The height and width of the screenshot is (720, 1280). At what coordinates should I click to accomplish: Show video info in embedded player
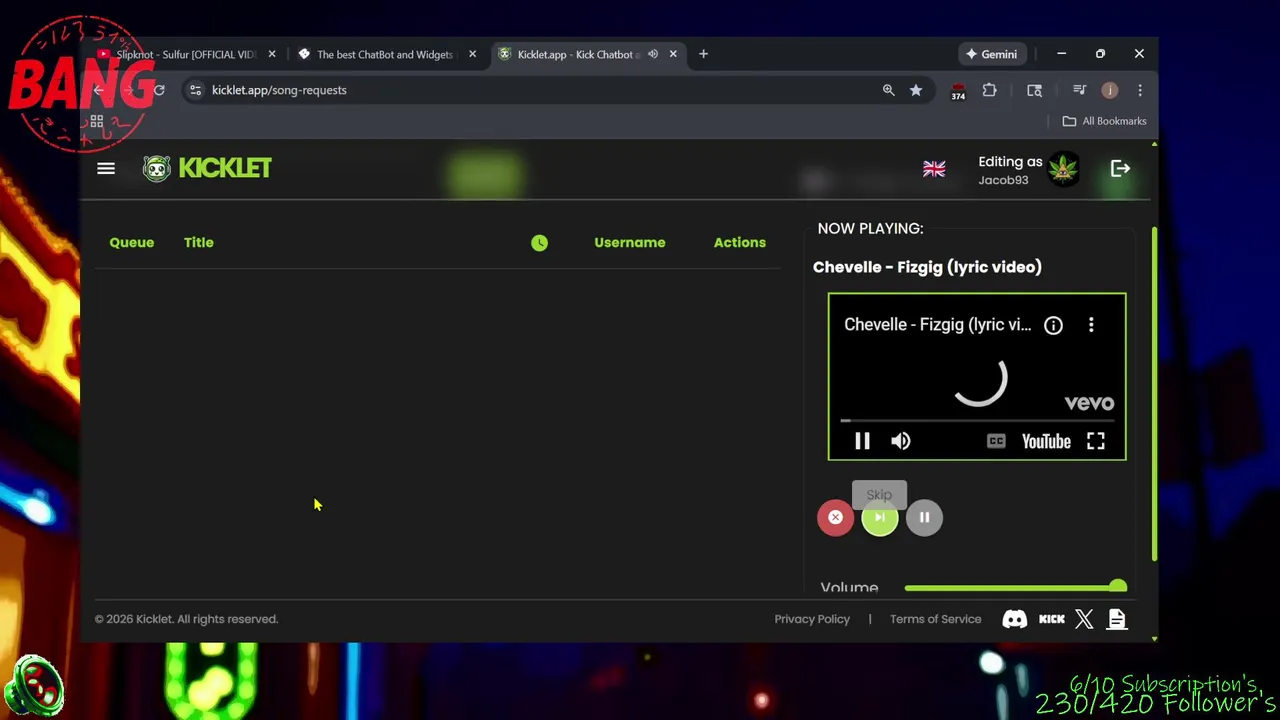point(1053,325)
